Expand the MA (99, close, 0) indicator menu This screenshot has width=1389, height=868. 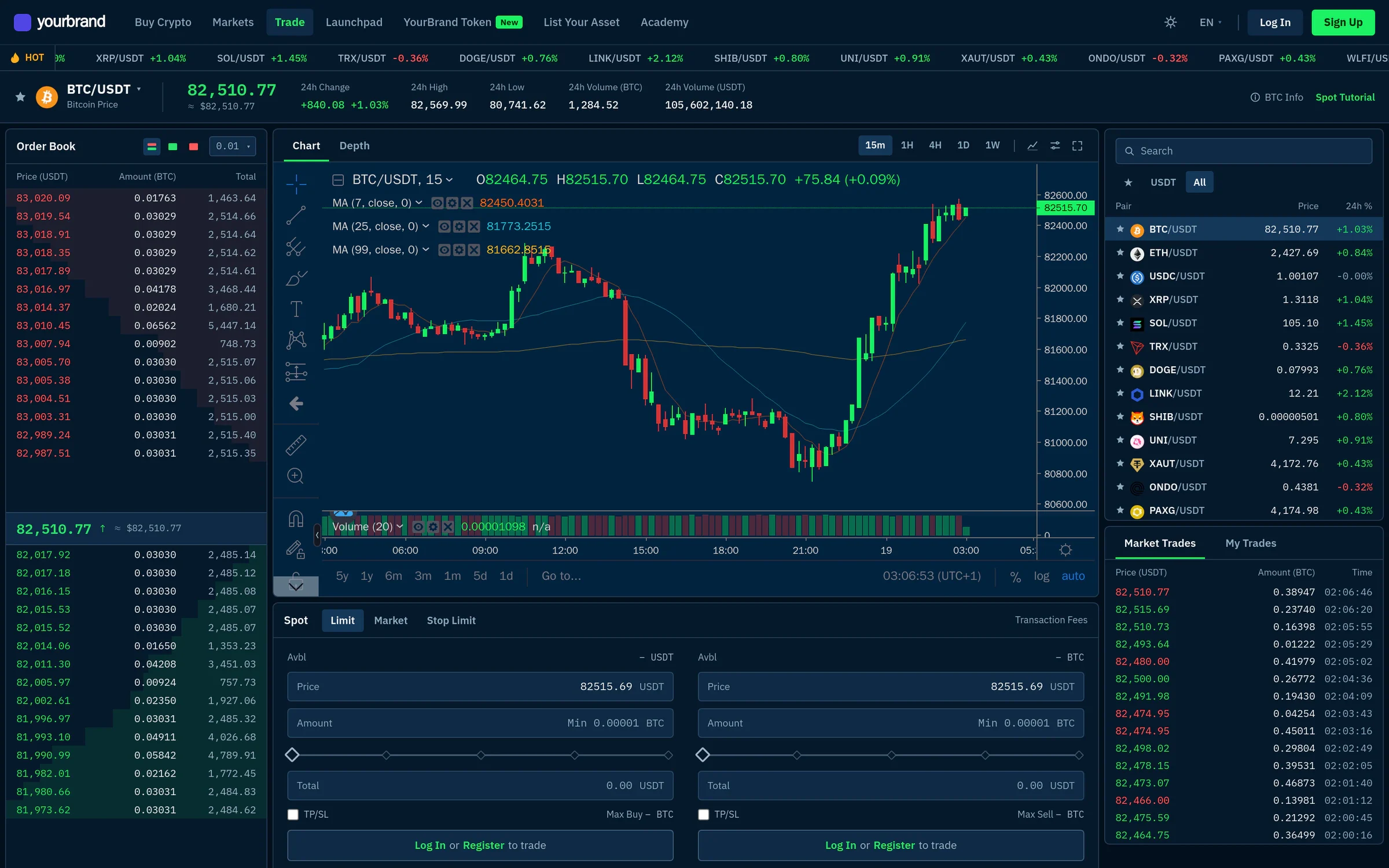pyautogui.click(x=426, y=249)
